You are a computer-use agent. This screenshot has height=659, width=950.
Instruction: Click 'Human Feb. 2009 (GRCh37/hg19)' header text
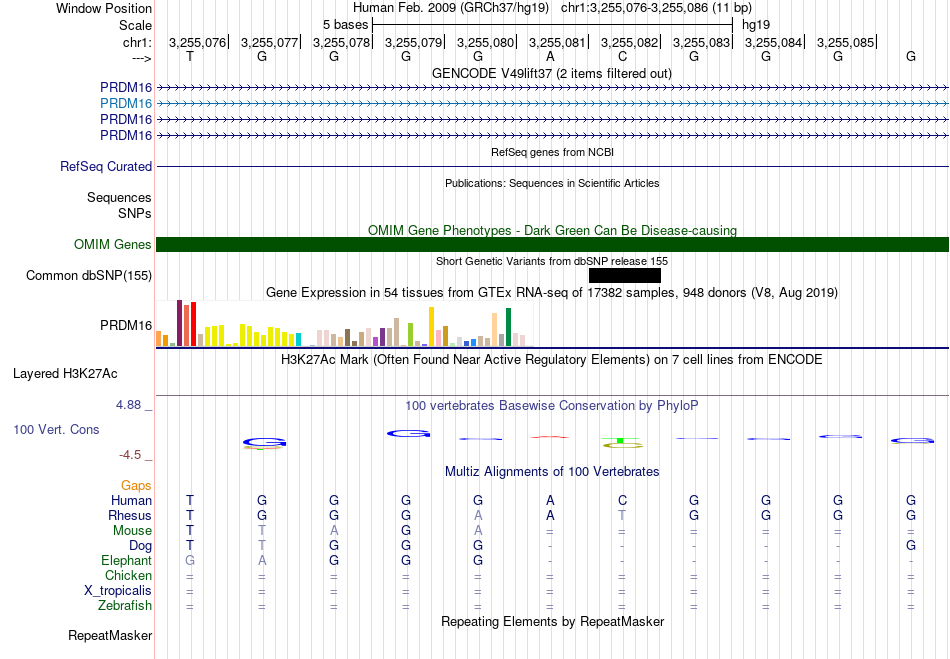(451, 8)
